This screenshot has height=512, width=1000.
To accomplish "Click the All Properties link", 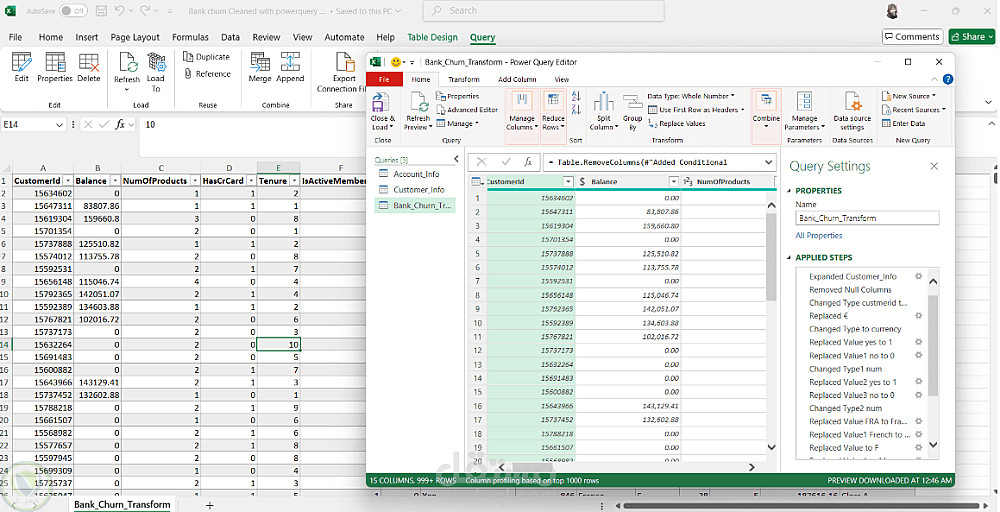I will coord(818,235).
